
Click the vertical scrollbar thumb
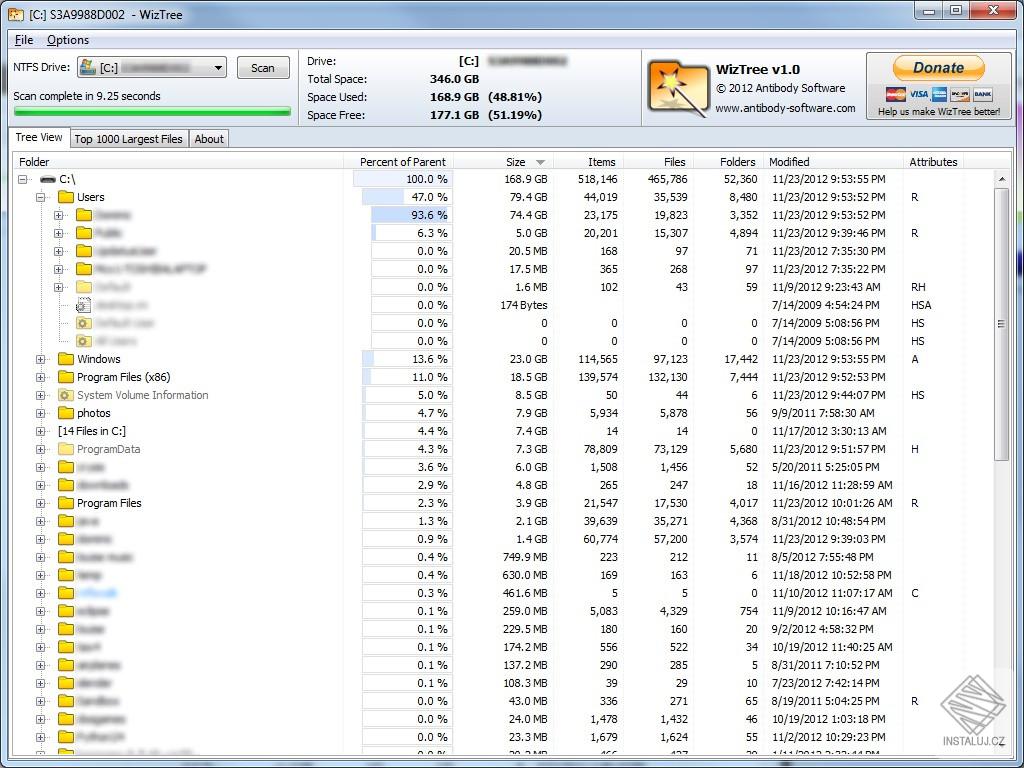tap(1001, 324)
